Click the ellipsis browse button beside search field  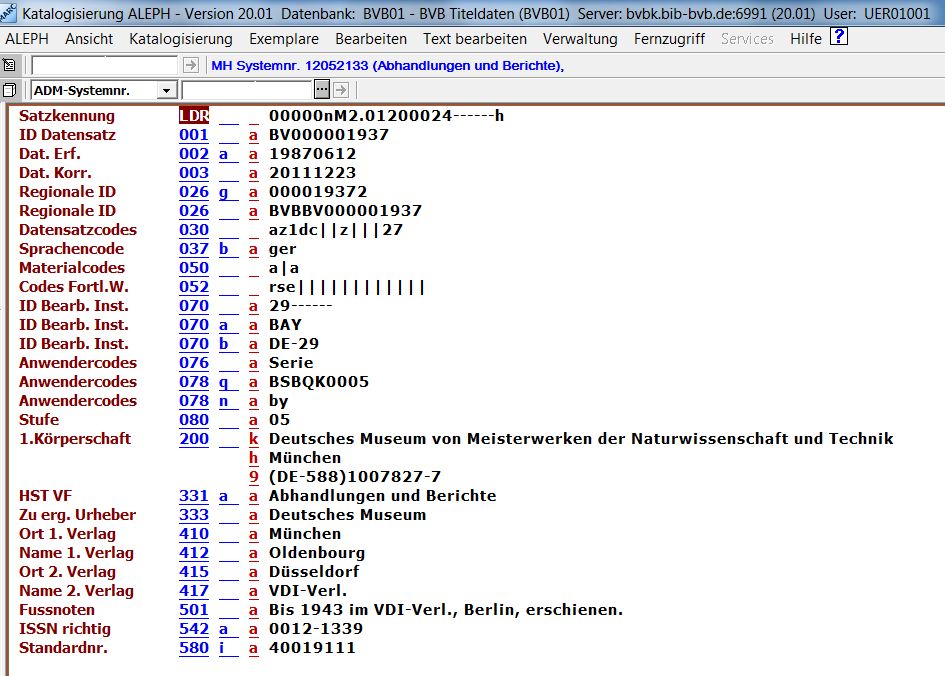322,90
